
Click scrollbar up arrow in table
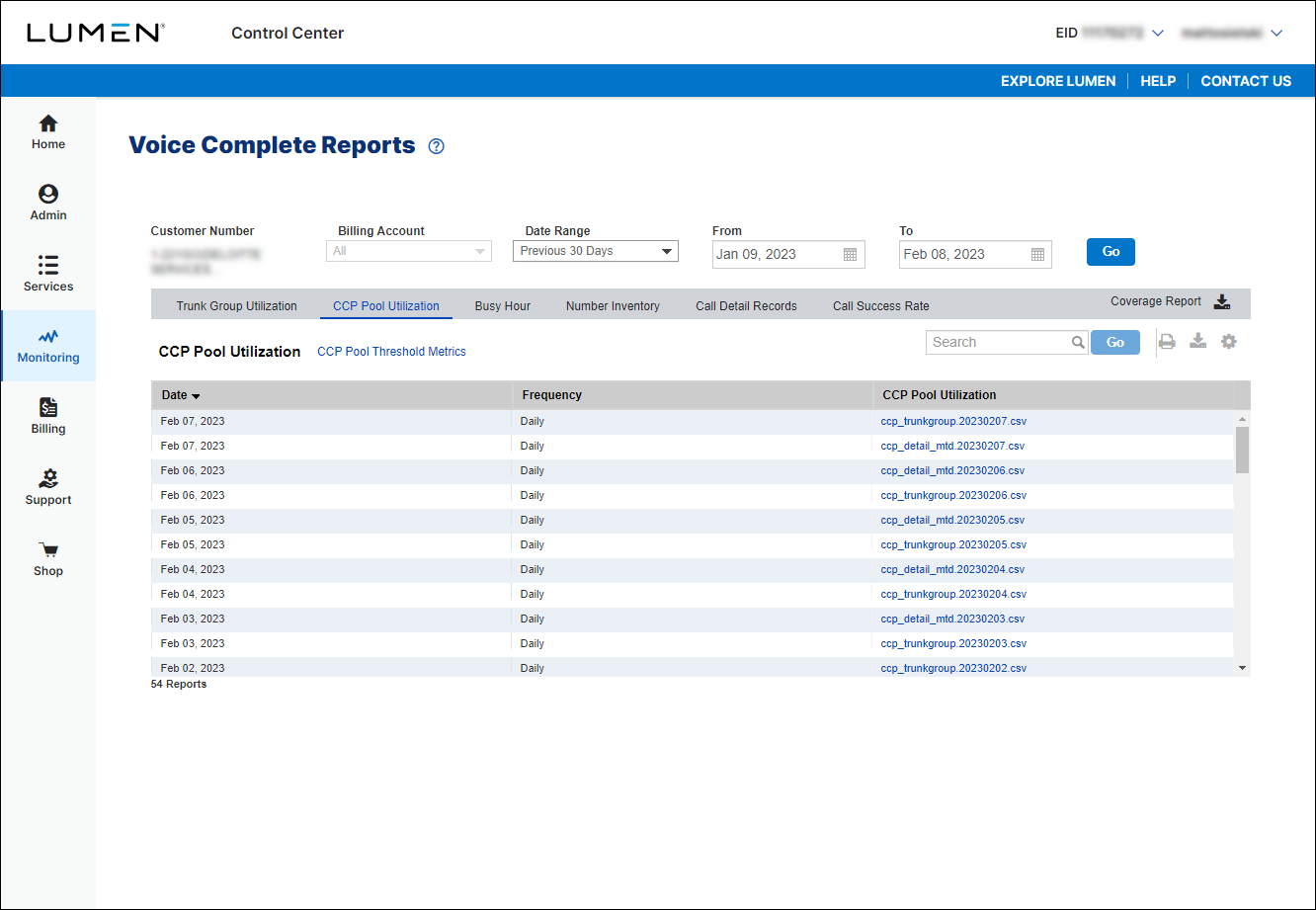pos(1242,419)
